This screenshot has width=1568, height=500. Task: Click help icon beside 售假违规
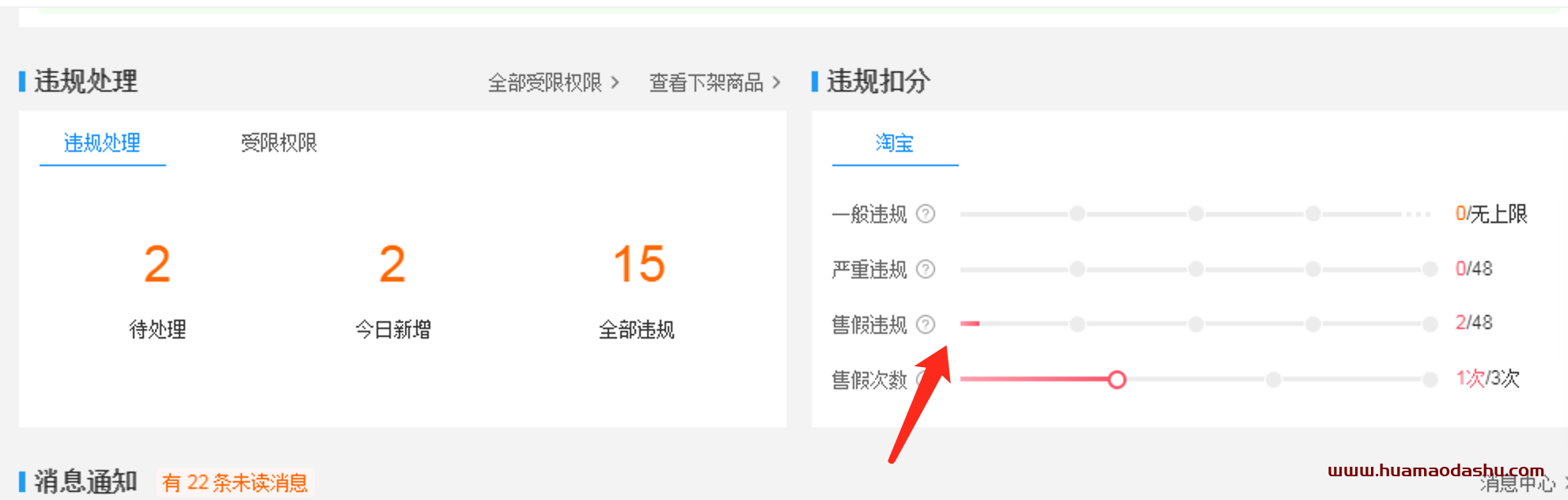tap(926, 324)
